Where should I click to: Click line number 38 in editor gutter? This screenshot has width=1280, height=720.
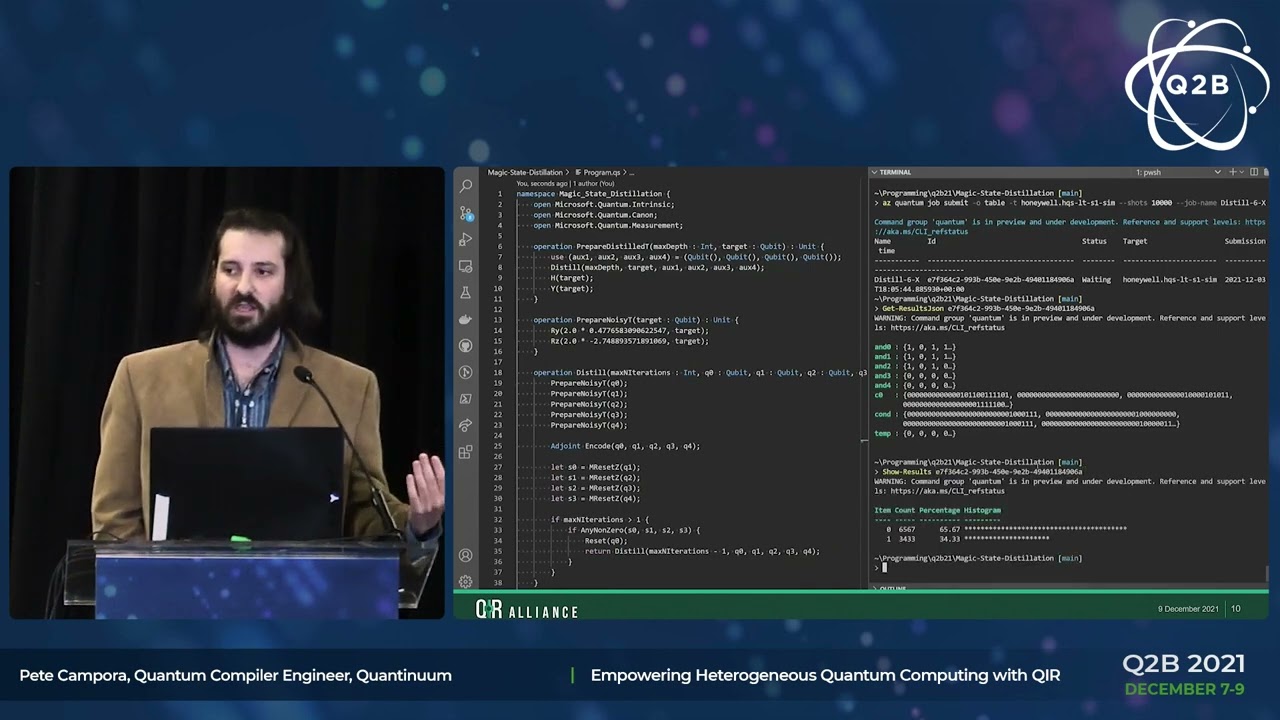coord(498,582)
